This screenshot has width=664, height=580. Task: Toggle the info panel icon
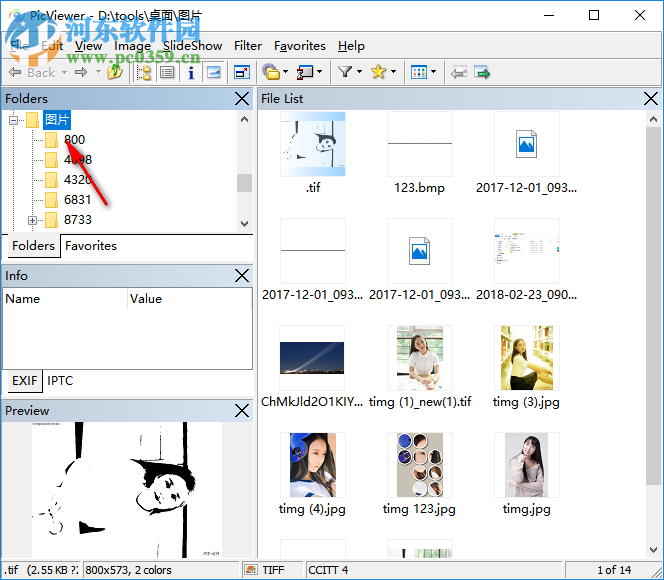pos(191,72)
